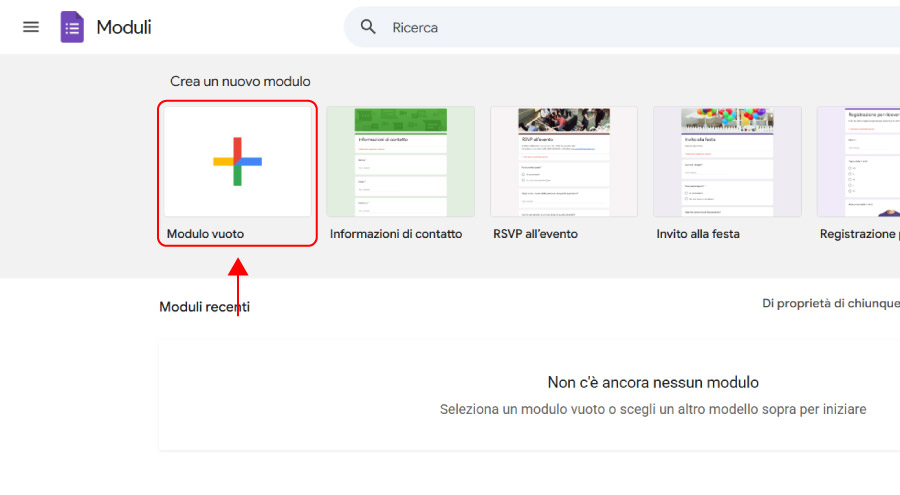Click the "Invito alla festa" template label
Image resolution: width=900 pixels, height=495 pixels.
pyautogui.click(x=698, y=234)
